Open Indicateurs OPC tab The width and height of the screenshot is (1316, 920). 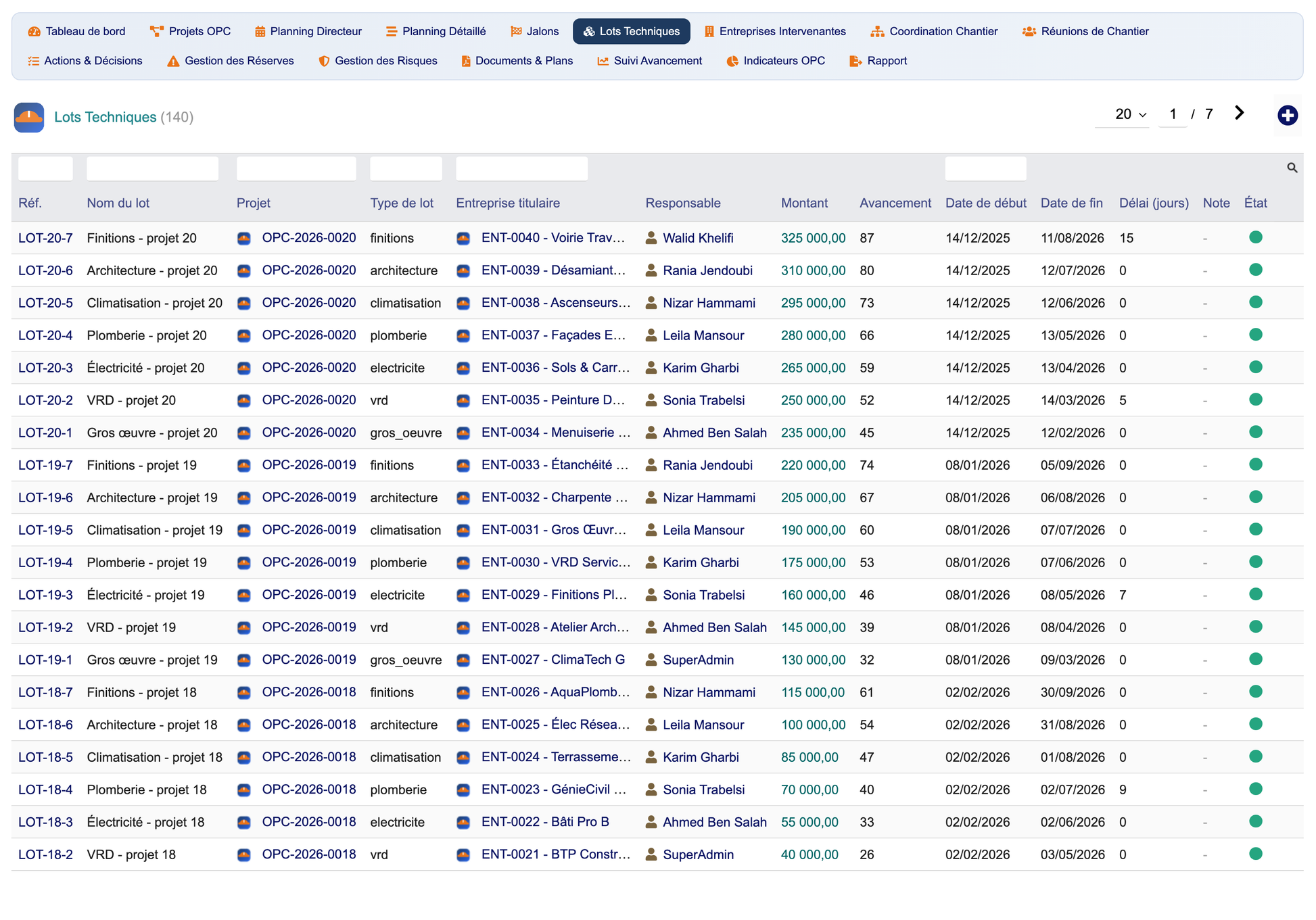click(776, 61)
